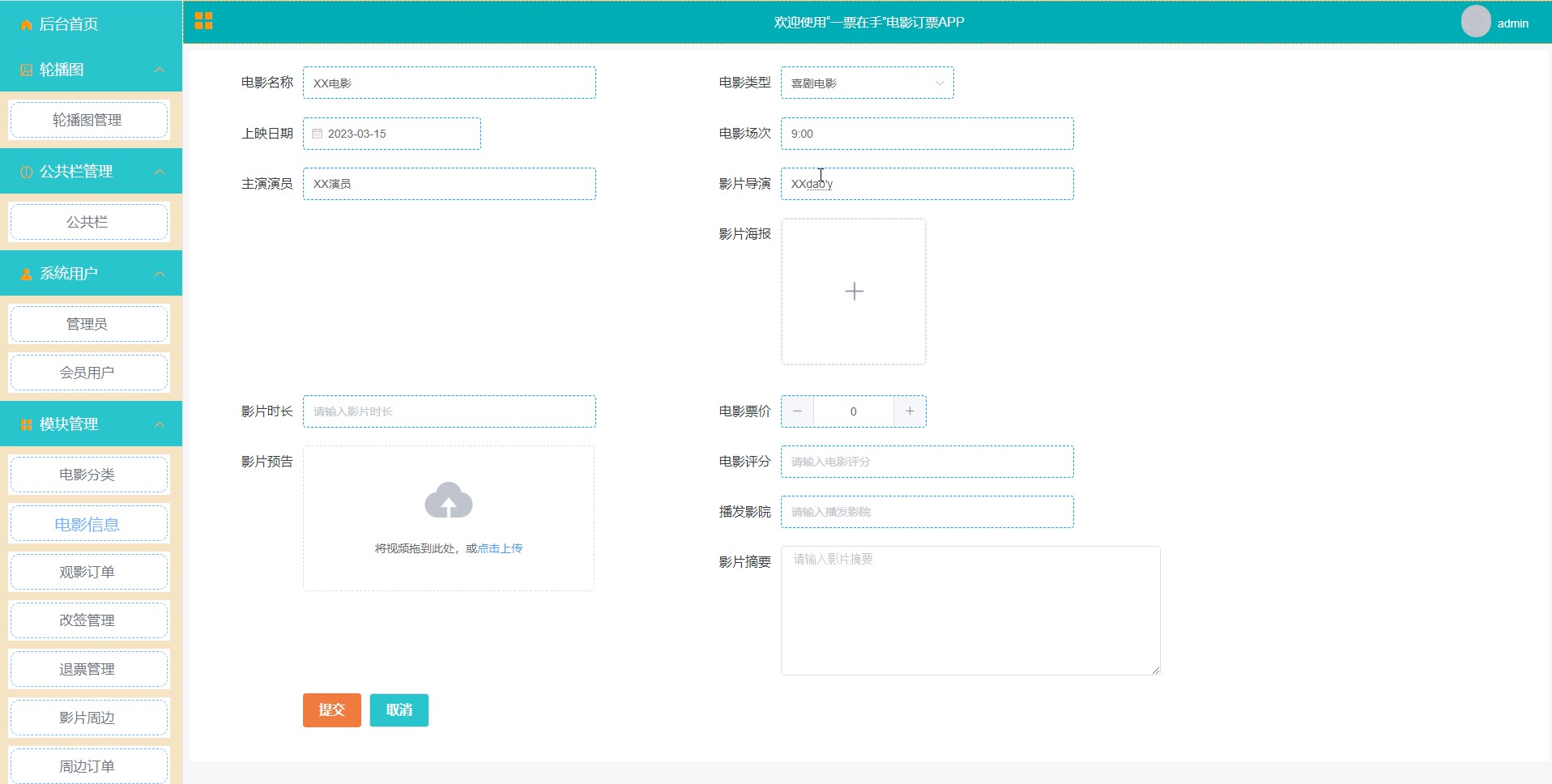Image resolution: width=1552 pixels, height=784 pixels.
Task: Click the info icon beside 公共栏管理
Action: [26, 173]
